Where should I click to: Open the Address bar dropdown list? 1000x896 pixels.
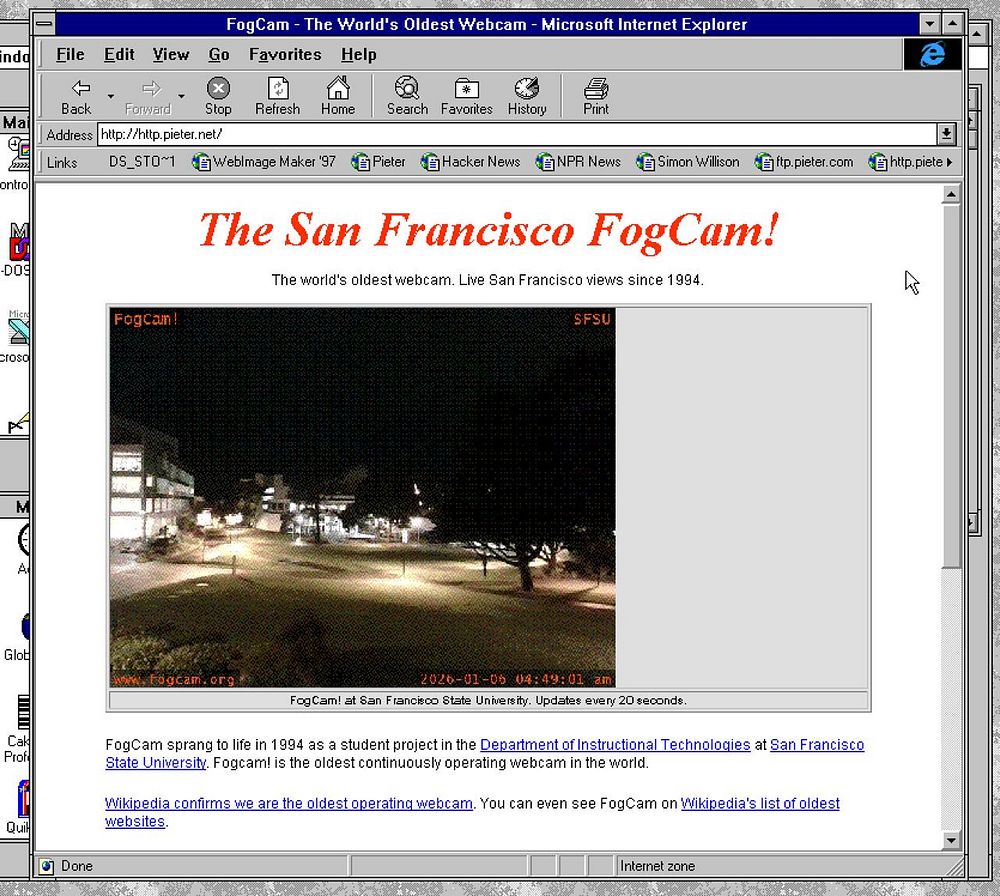(x=946, y=134)
